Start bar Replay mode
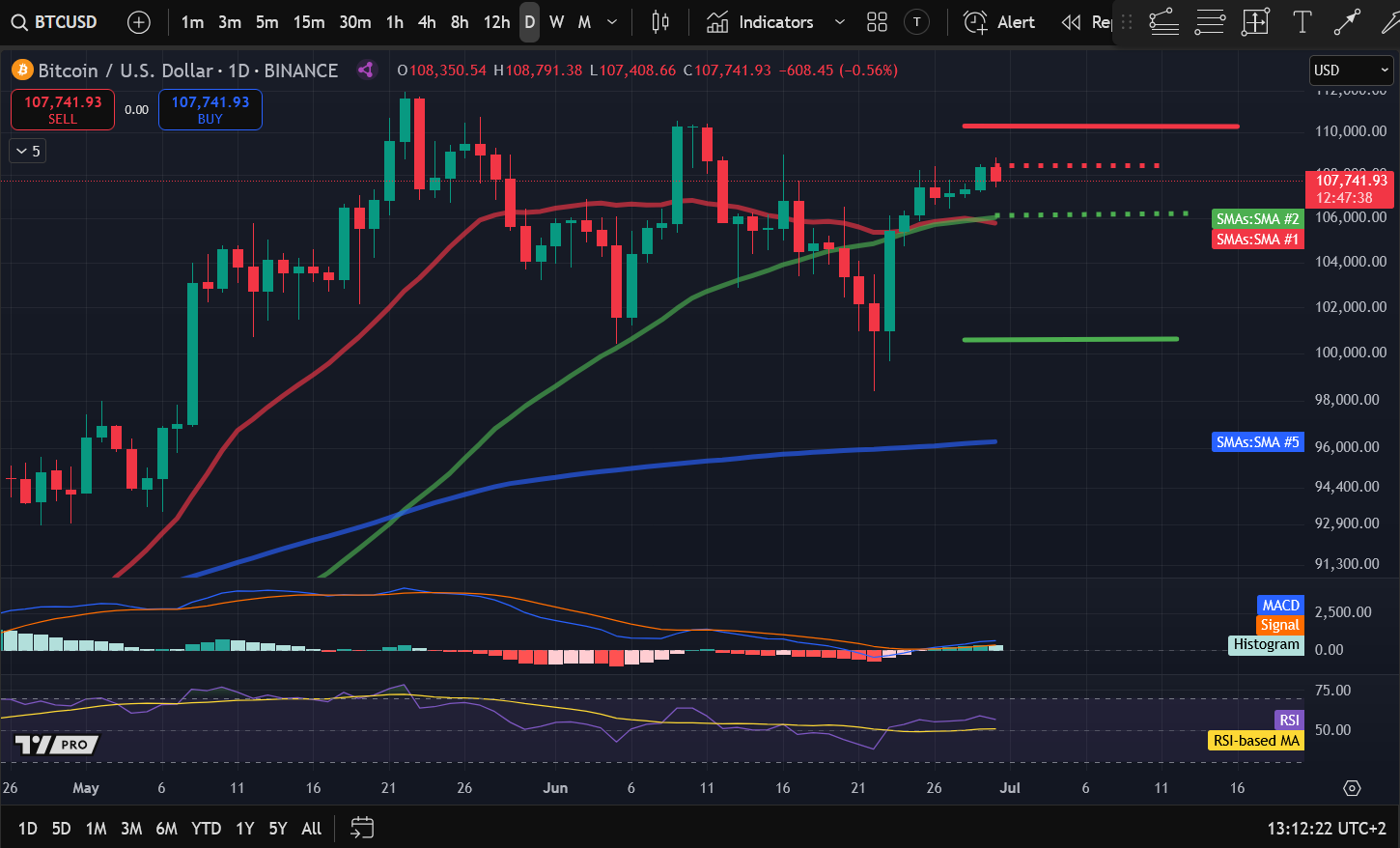 [1085, 21]
